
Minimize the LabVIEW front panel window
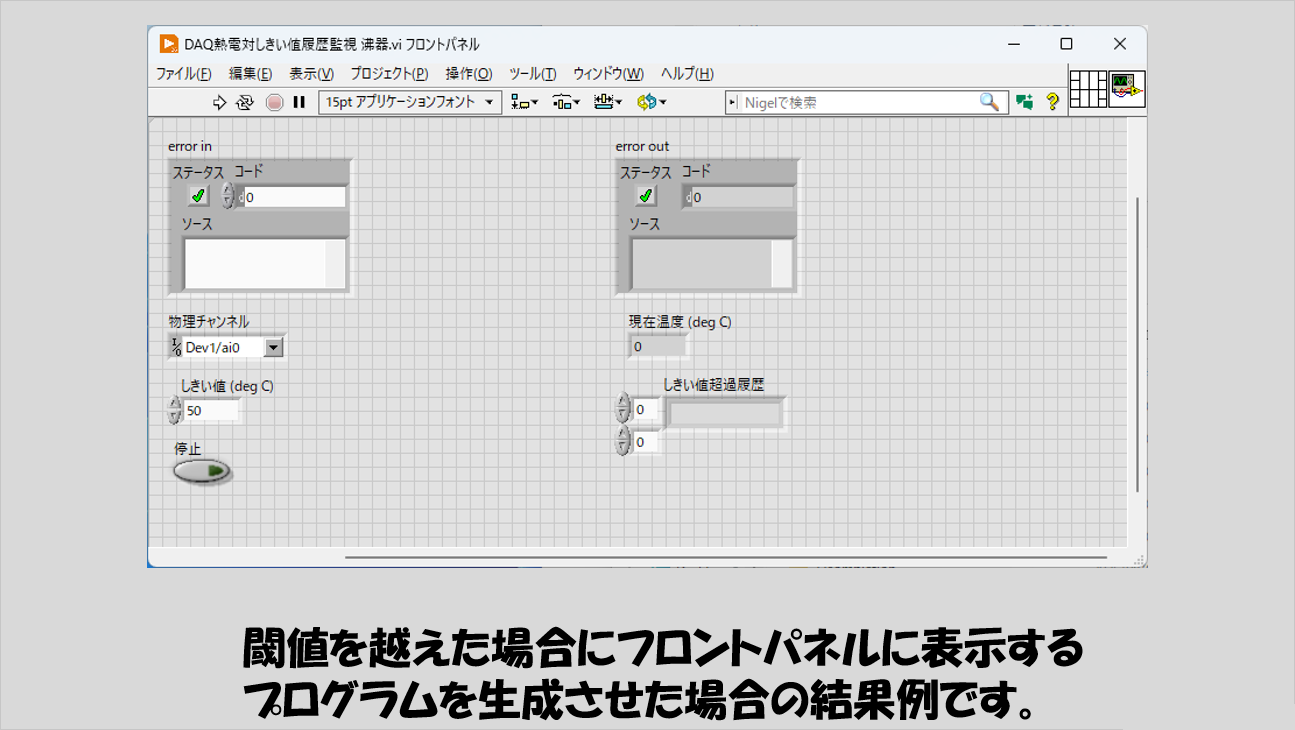(x=1015, y=44)
